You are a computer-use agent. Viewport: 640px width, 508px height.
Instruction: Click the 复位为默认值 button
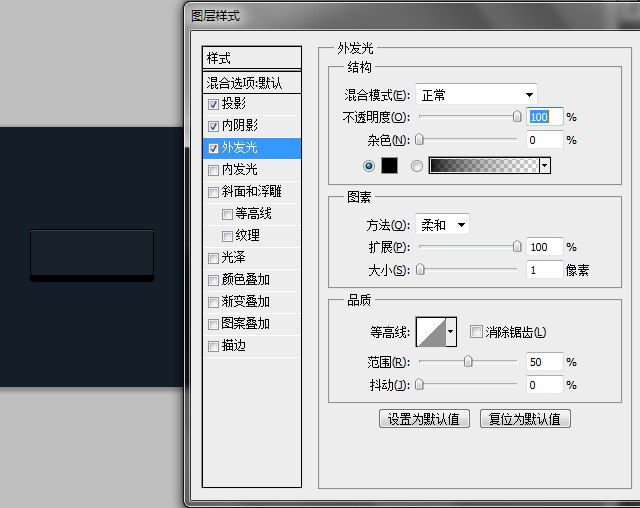(x=525, y=419)
